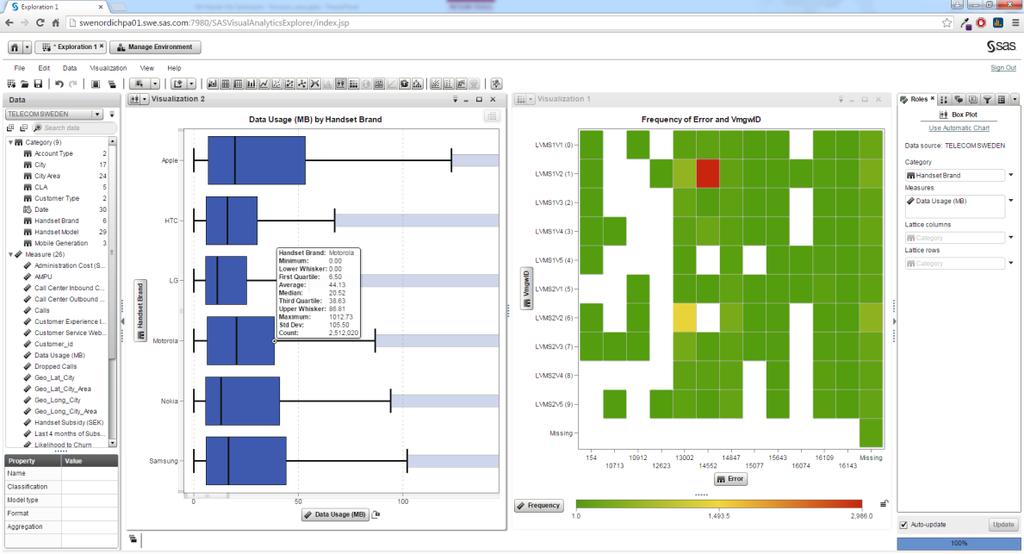Select Dropped Calls in the measure list
1024x554 pixels.
tap(56, 367)
